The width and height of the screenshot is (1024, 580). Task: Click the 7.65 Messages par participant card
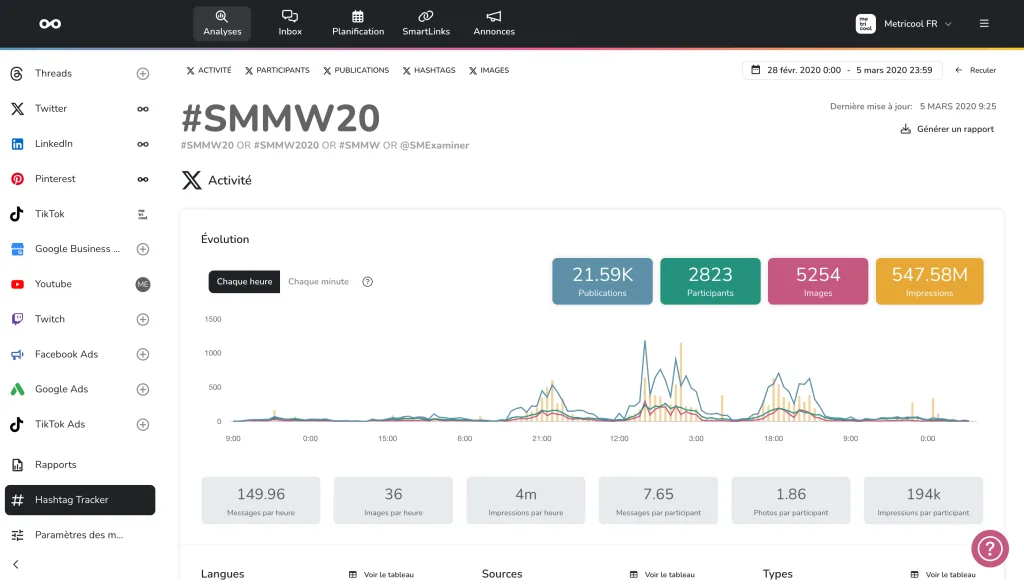click(658, 500)
